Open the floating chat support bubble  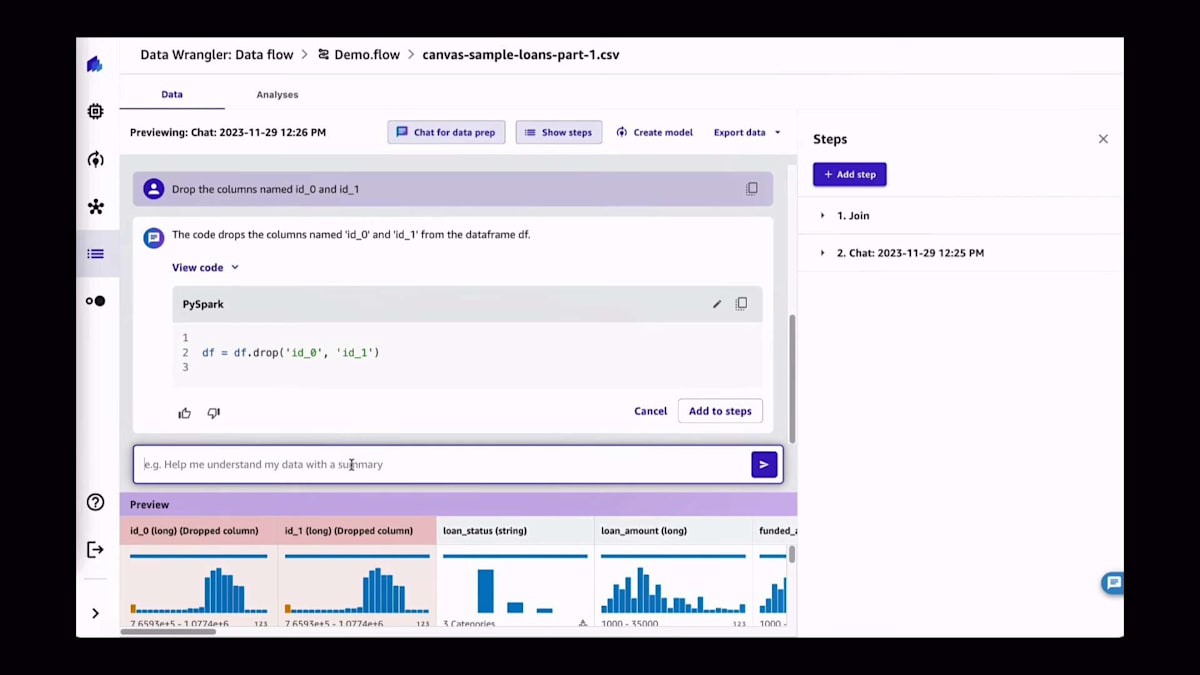point(1113,583)
